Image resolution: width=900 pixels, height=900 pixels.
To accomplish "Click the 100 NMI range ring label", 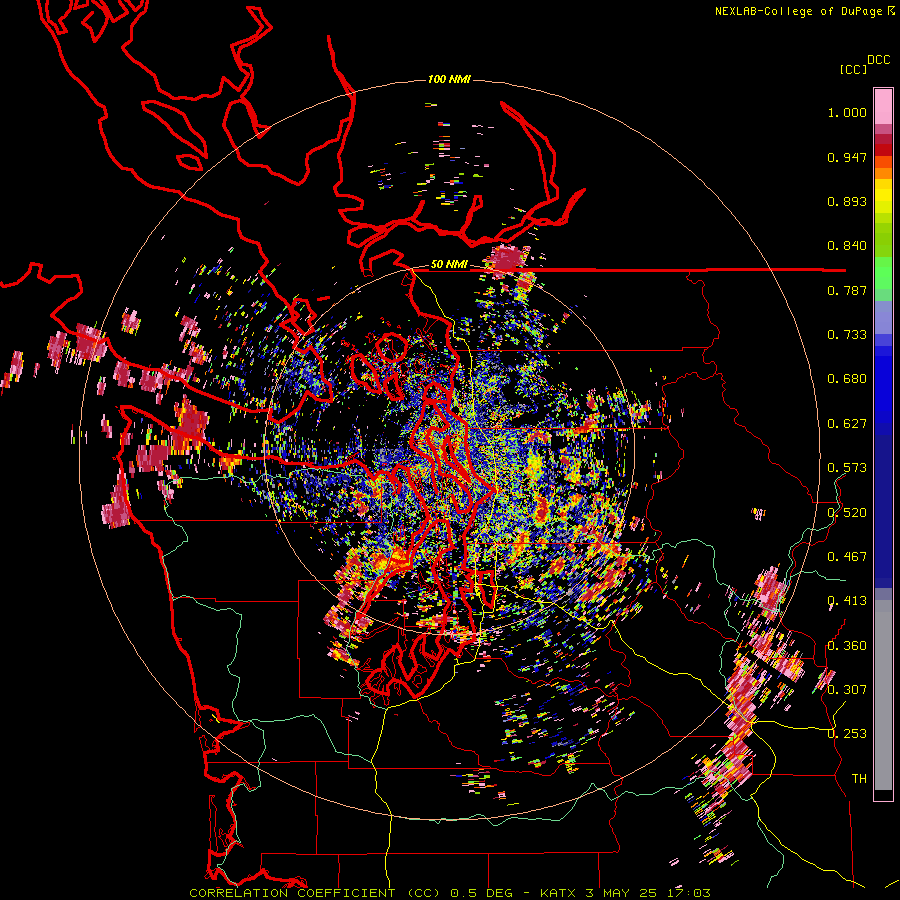I will [x=449, y=79].
